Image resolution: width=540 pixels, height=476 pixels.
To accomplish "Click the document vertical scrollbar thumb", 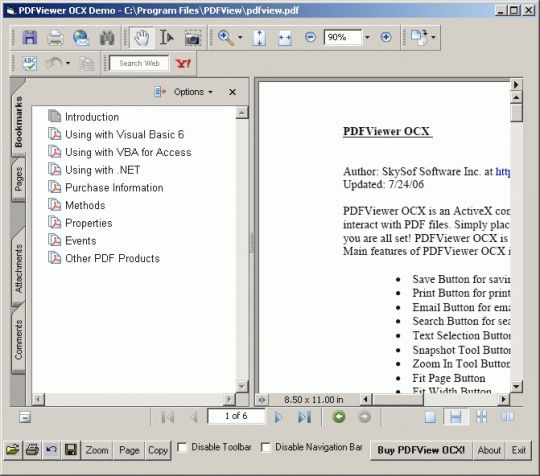I will (x=516, y=113).
